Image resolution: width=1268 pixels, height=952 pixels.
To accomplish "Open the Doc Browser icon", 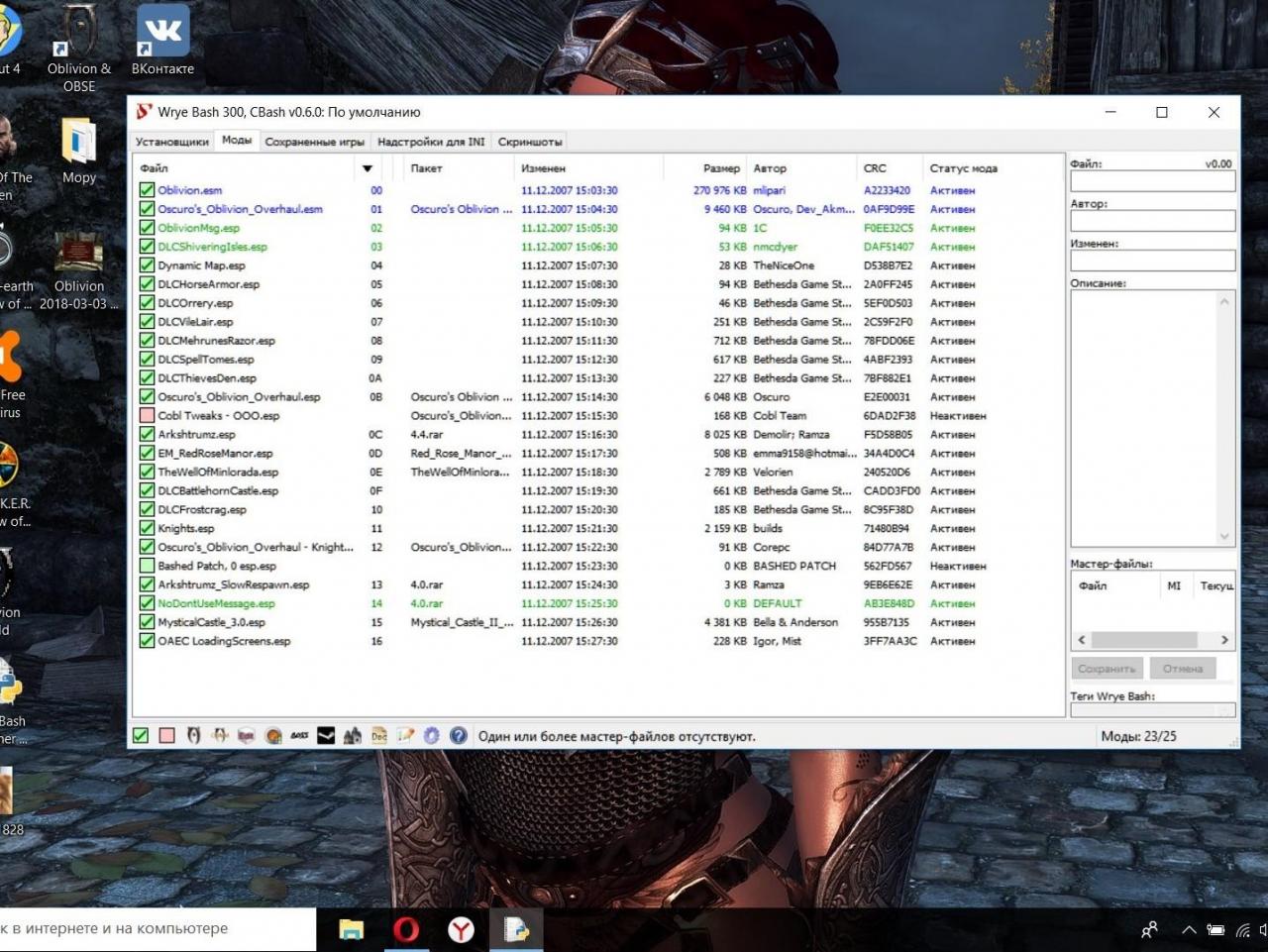I will (379, 736).
